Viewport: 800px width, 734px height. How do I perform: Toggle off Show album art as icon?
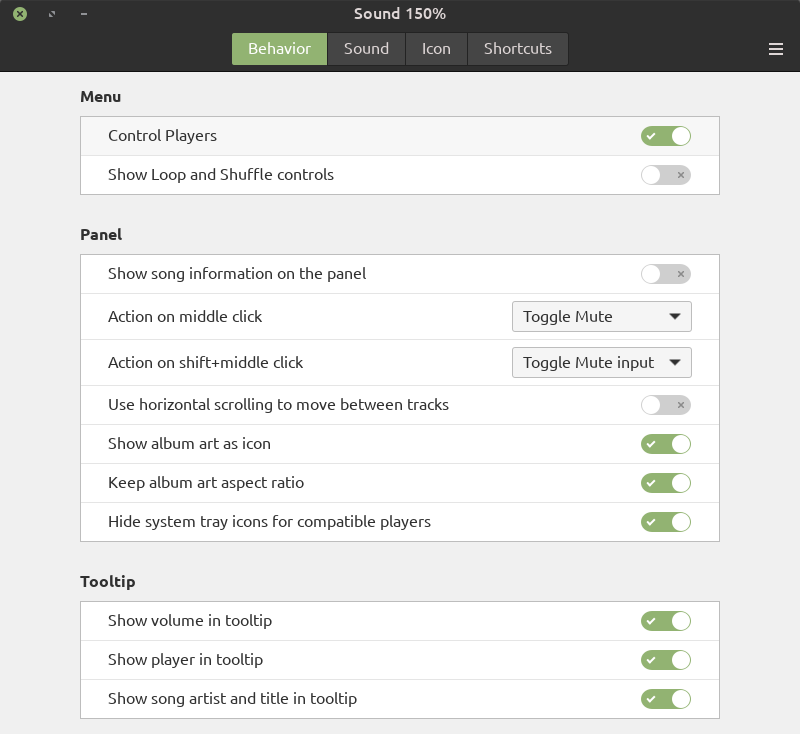(666, 444)
